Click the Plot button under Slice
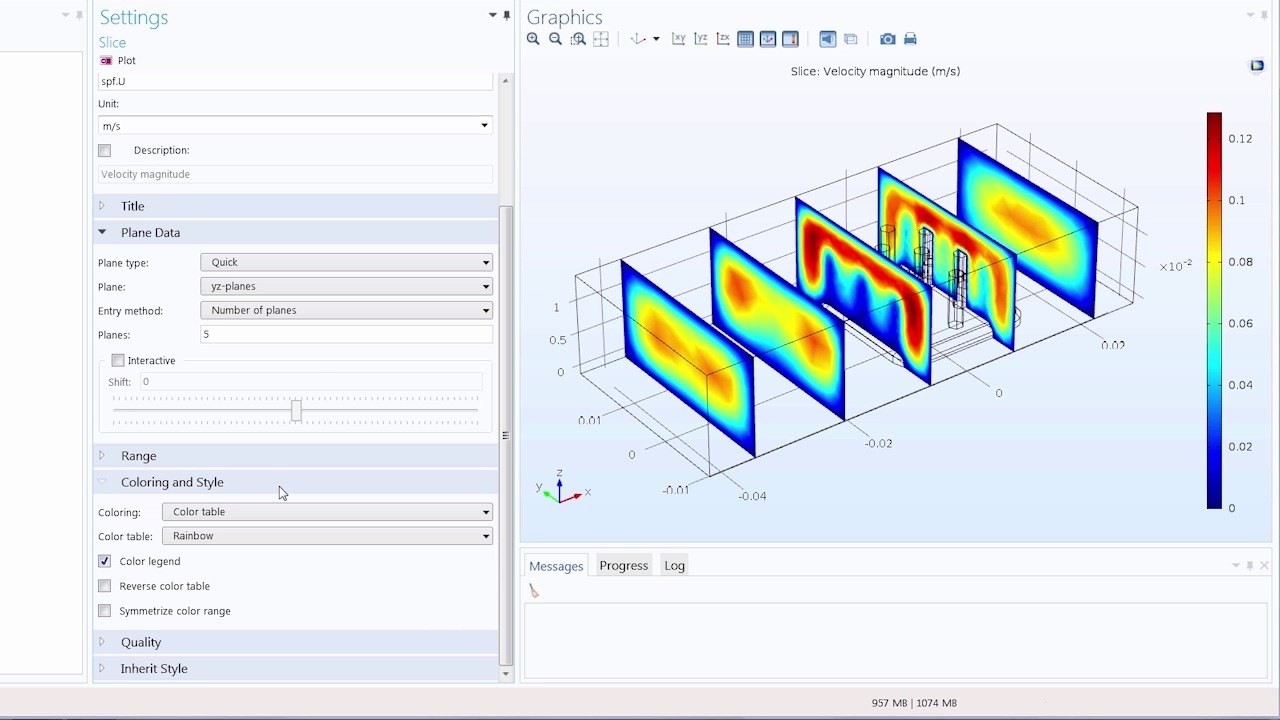Viewport: 1280px width, 720px height. [118, 61]
